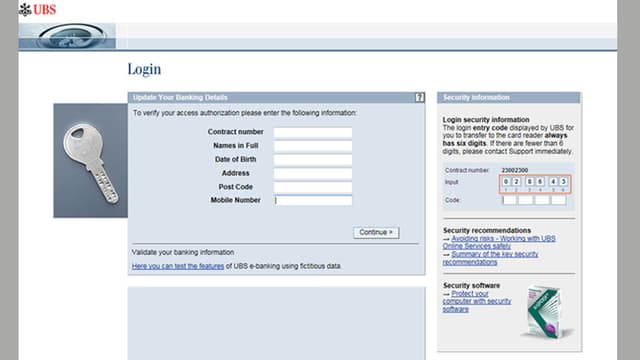Screen dimensions: 640x360
Task: Click the 'To verify your access authorization' text
Action: click(x=244, y=113)
